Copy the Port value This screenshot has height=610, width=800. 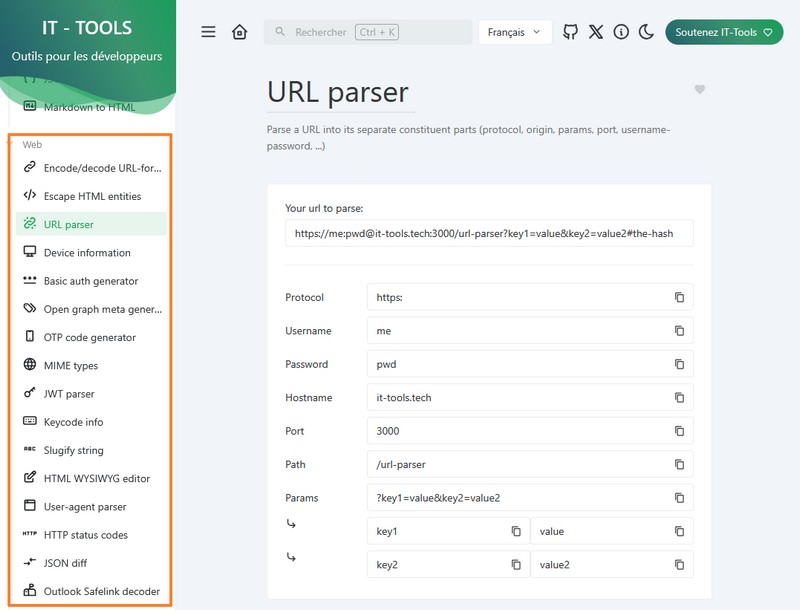679,431
